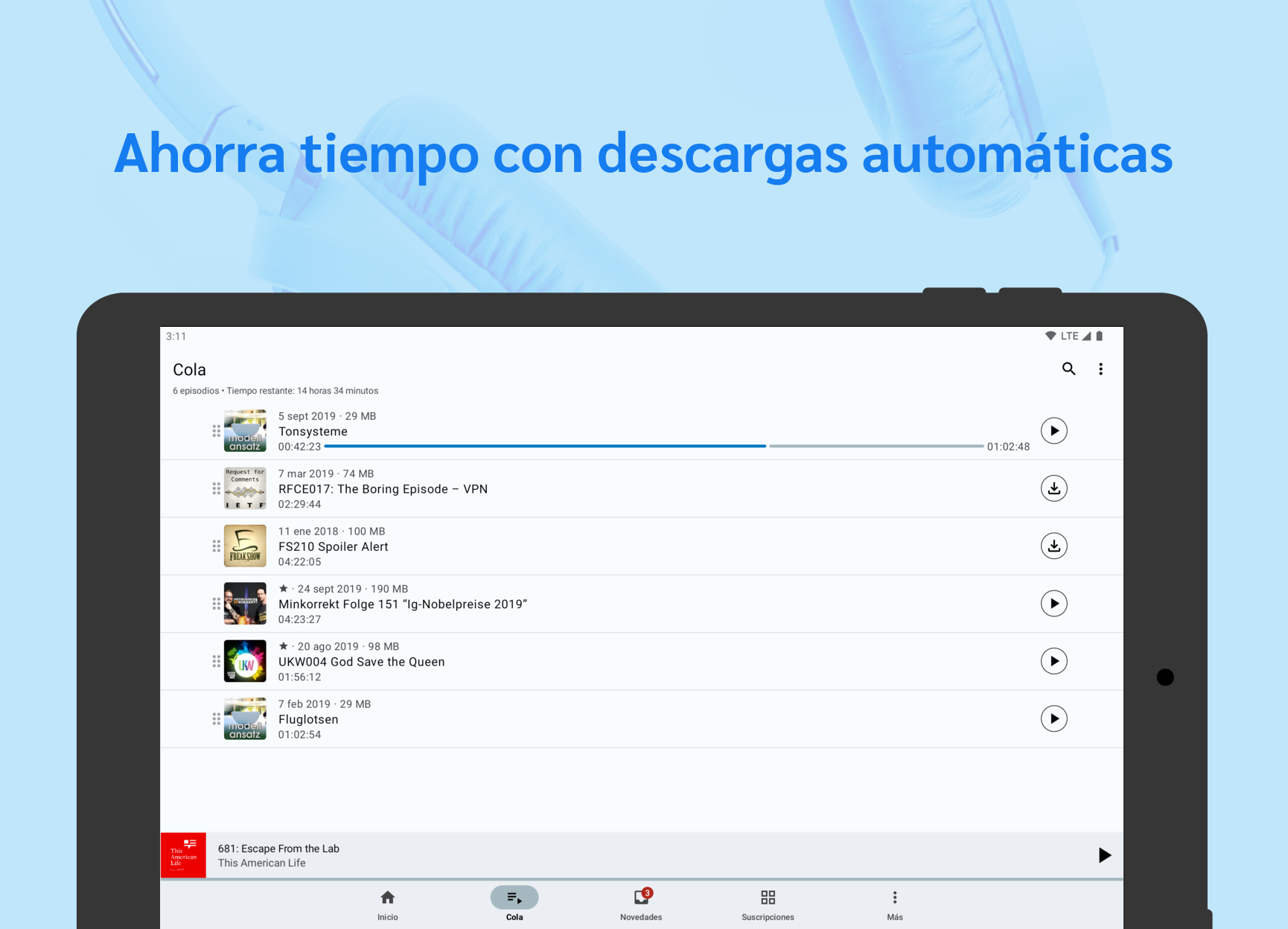Grab the drag handle beside Tonsysteme

point(216,431)
